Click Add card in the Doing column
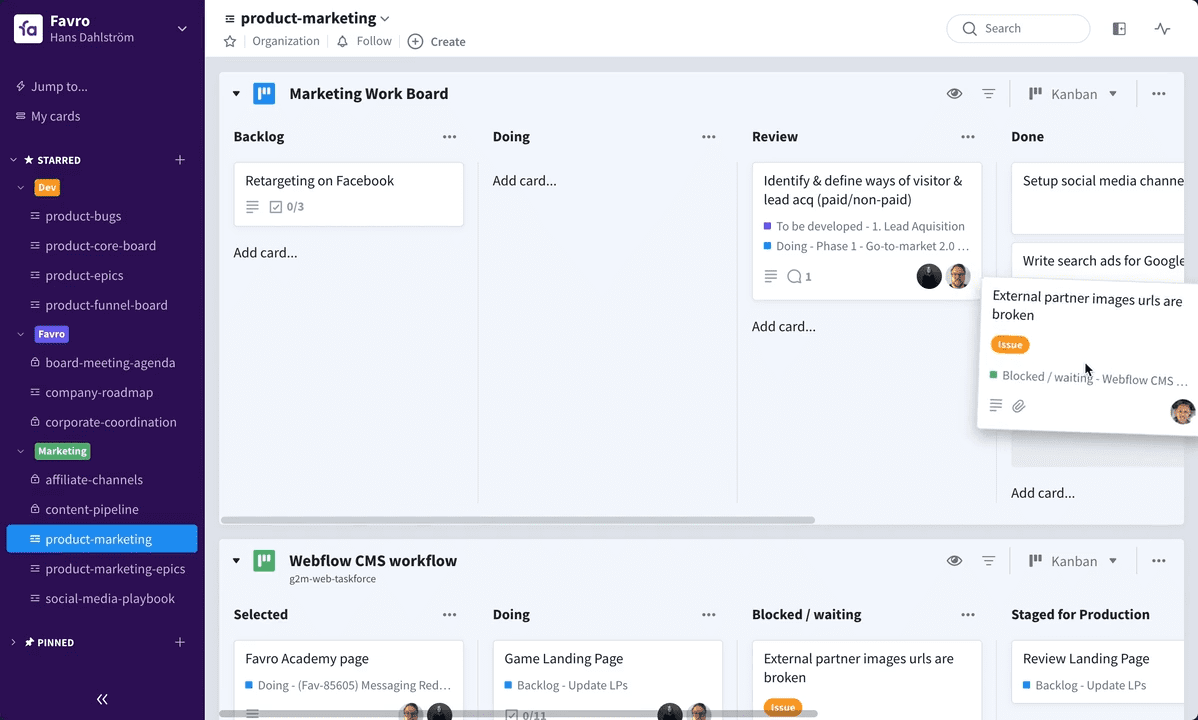 pos(524,181)
